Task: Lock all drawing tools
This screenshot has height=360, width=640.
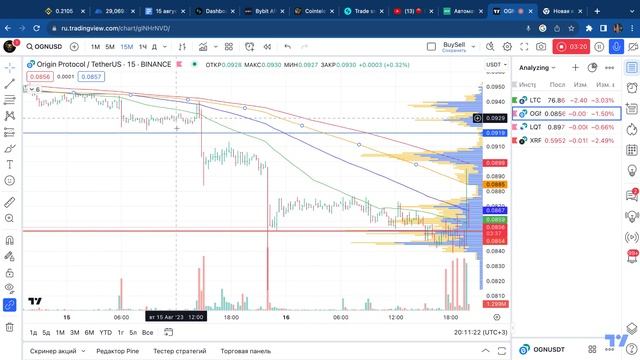Action: [10, 273]
